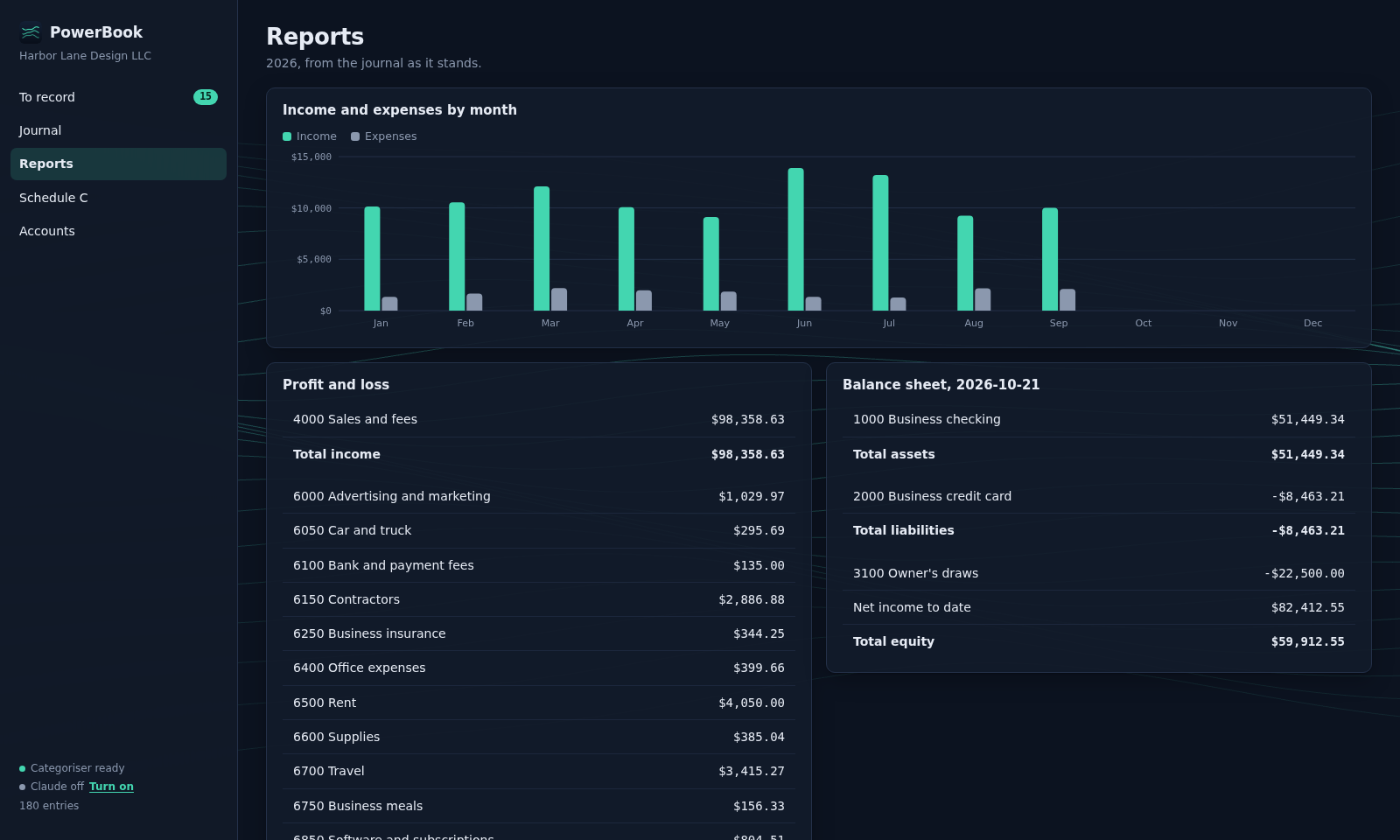Click the 15 badge on To record
1400x840 pixels.
(x=206, y=97)
